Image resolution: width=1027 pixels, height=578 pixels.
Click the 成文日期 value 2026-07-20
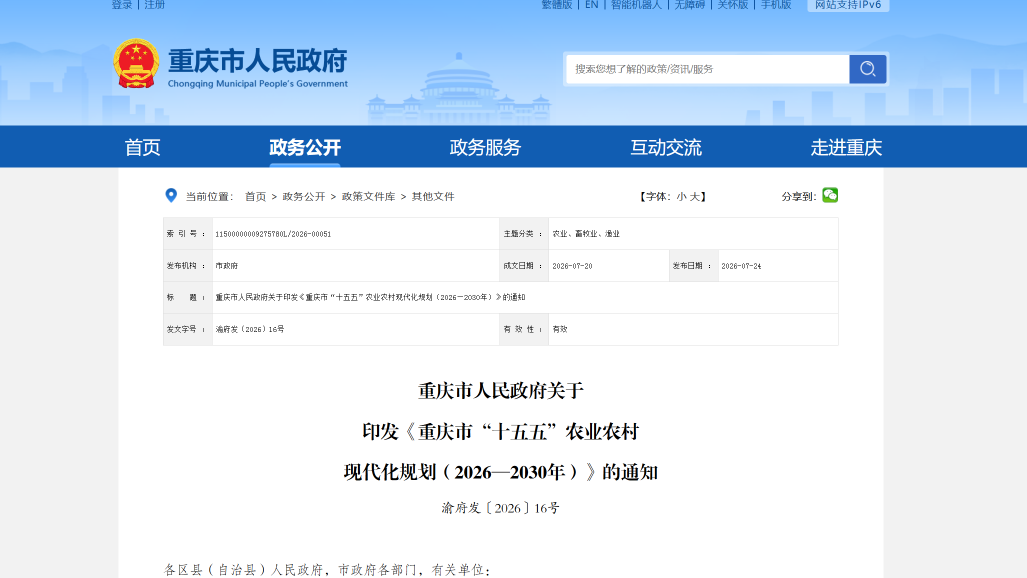pyautogui.click(x=572, y=266)
